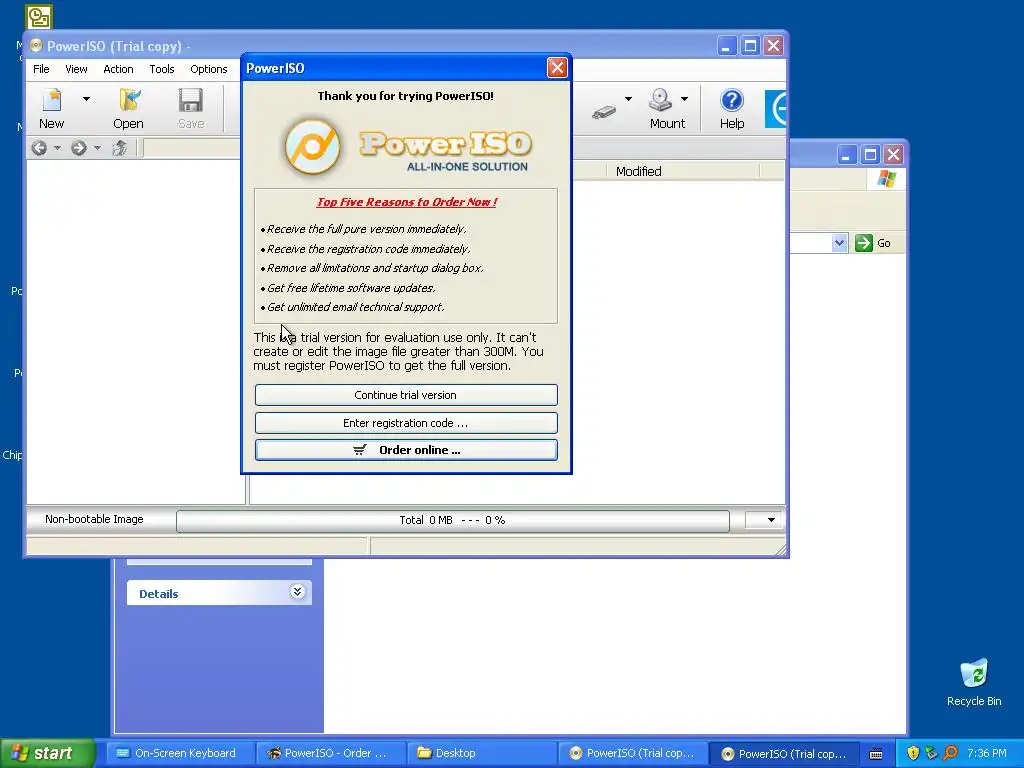Click the Details panel heading
This screenshot has width=1024, height=768.
tap(159, 594)
